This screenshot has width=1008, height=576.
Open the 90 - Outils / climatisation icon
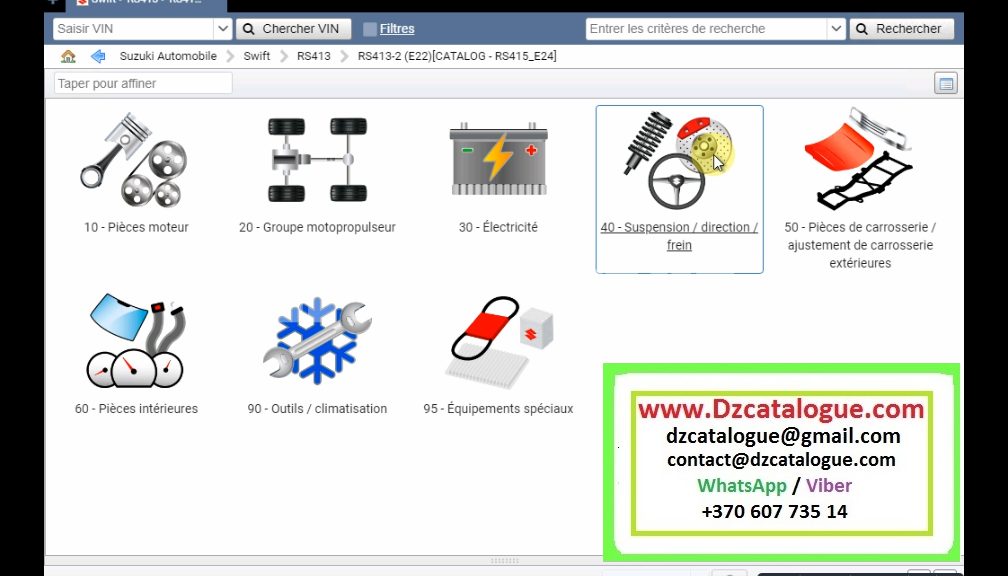(x=317, y=341)
